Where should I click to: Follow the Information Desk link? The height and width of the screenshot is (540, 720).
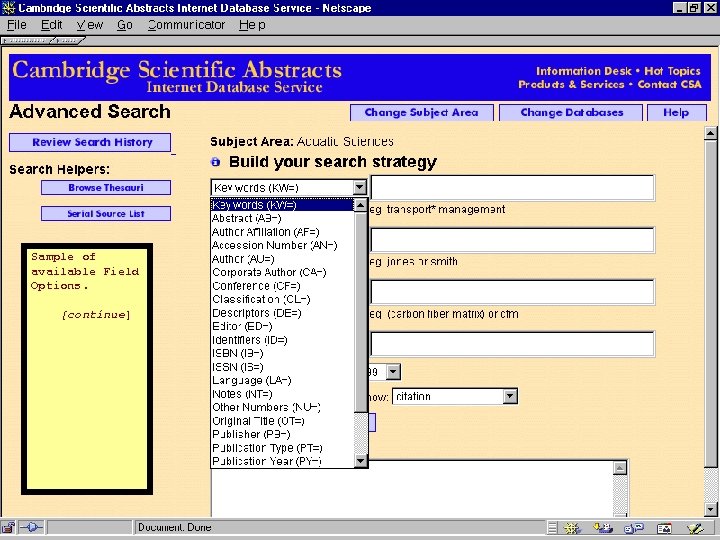click(584, 71)
